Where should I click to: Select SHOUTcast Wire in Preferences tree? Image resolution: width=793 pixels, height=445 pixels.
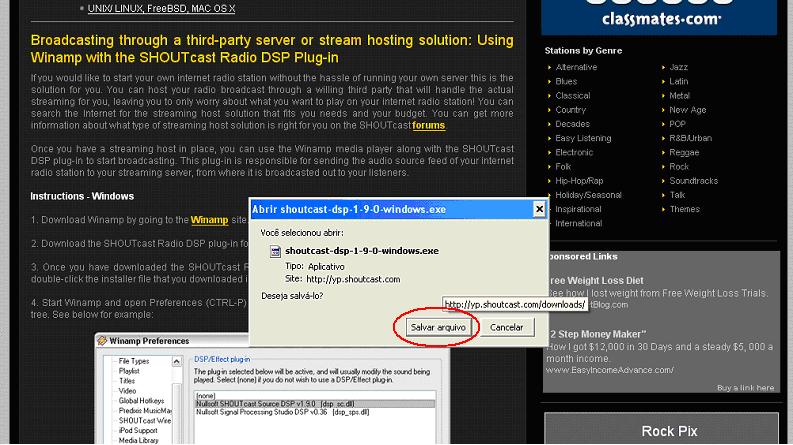(145, 420)
